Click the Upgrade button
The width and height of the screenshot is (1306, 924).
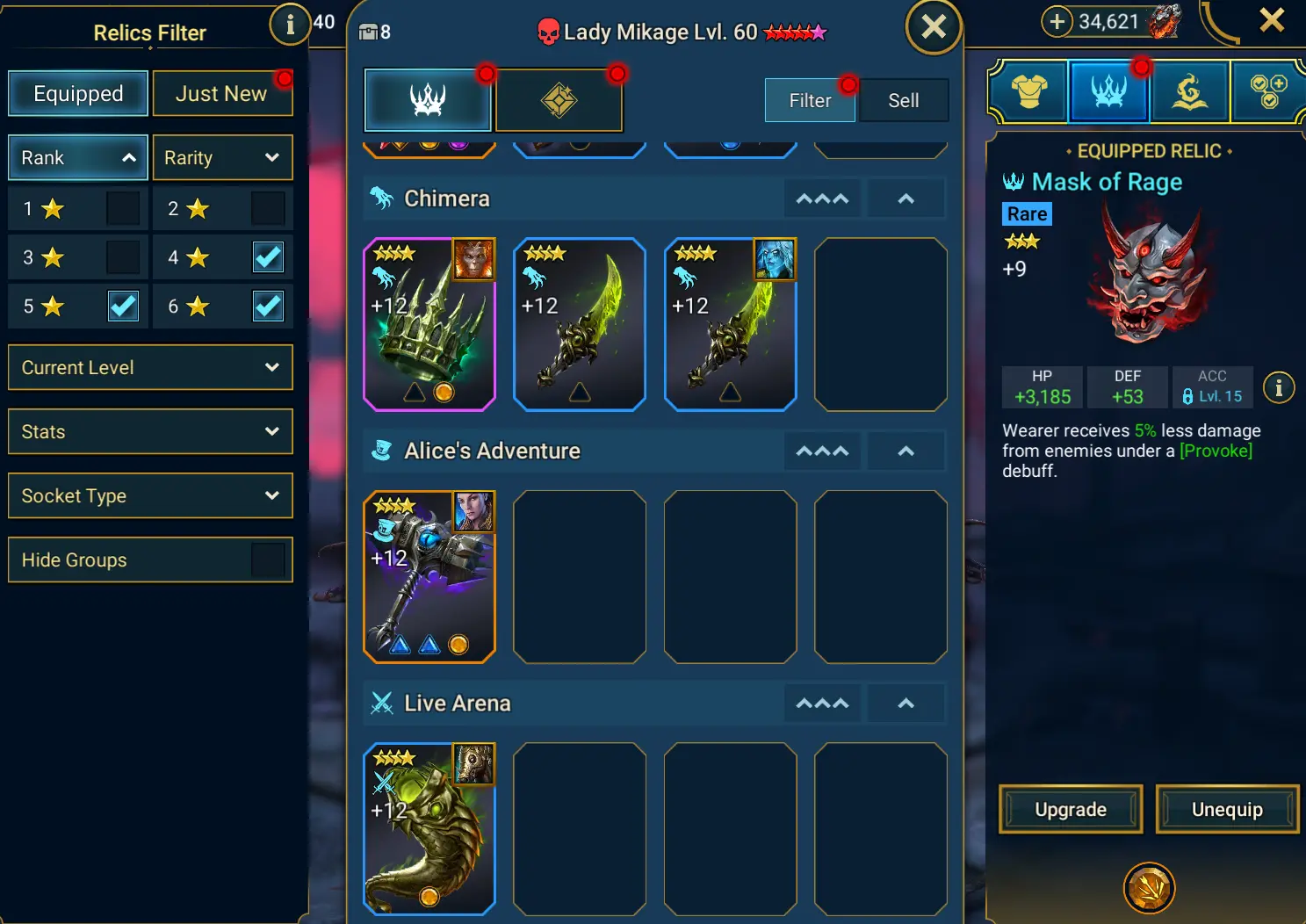pyautogui.click(x=1071, y=809)
